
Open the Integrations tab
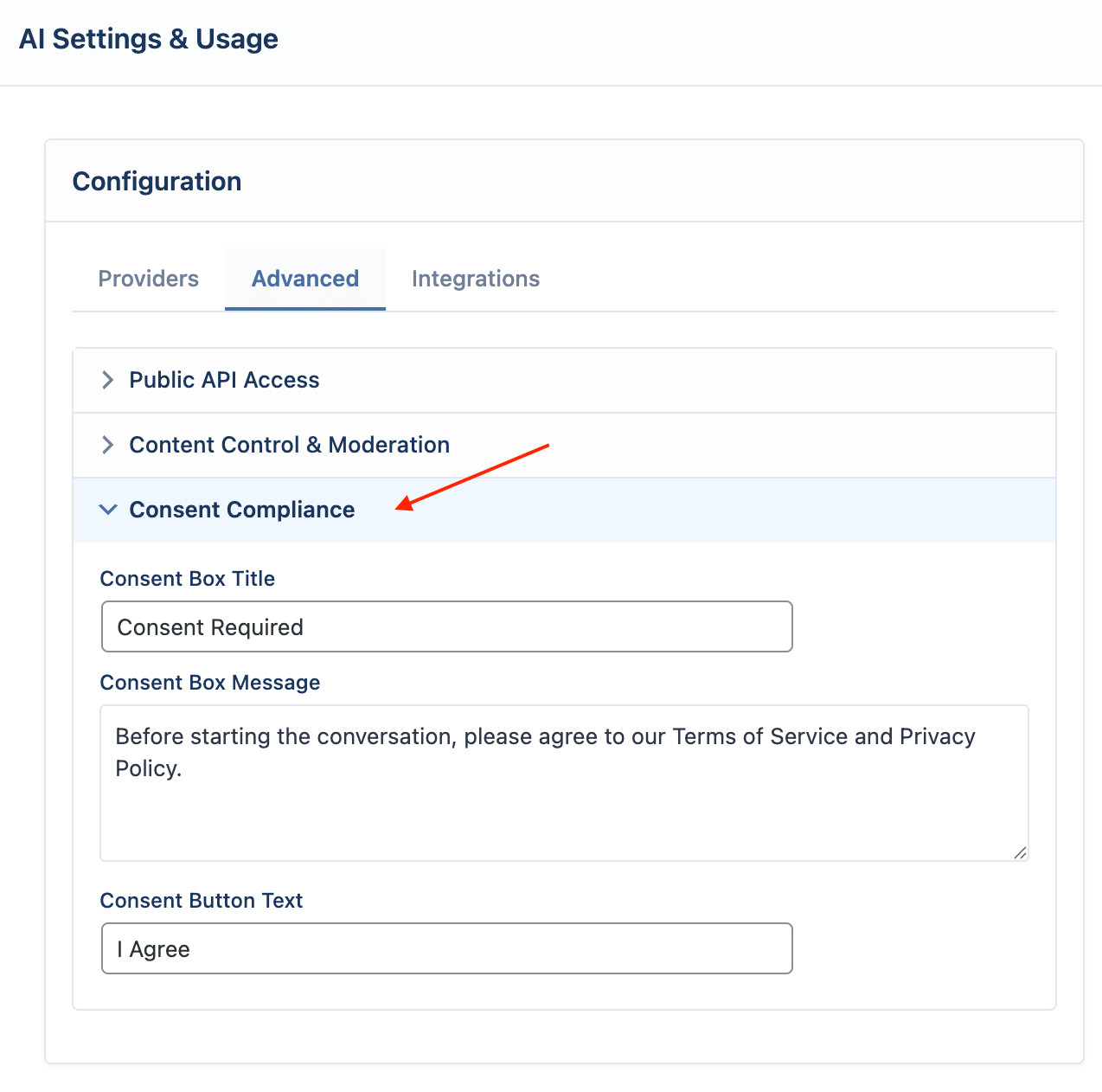click(476, 279)
